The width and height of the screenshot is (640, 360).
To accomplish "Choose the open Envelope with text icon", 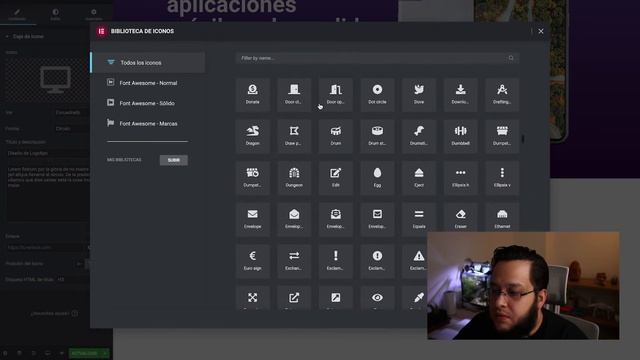I will pos(336,220).
